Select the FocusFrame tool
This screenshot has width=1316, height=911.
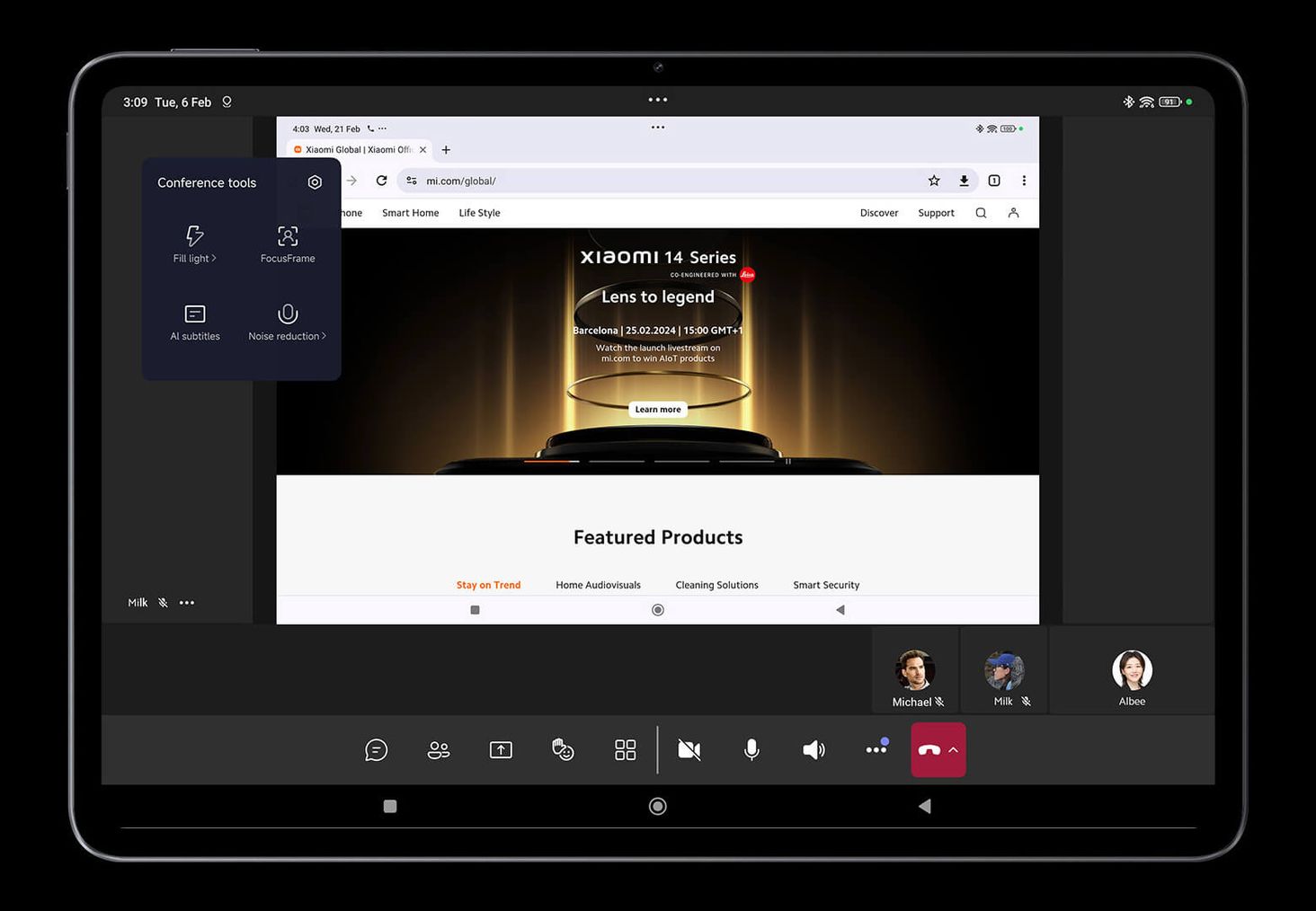(x=288, y=244)
